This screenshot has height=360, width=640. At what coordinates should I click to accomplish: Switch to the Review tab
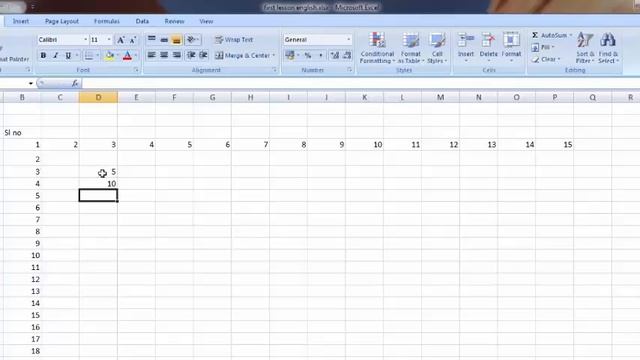tap(174, 21)
